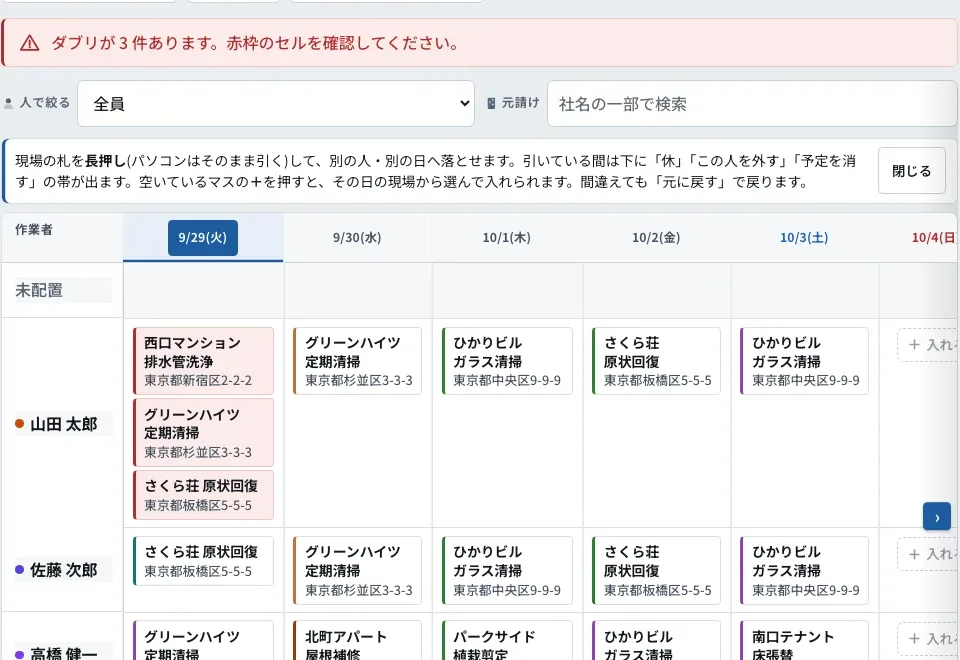This screenshot has height=660, width=960.
Task: Click 西口マンション 排水管洗浄 card on 9/29
Action: [203, 361]
